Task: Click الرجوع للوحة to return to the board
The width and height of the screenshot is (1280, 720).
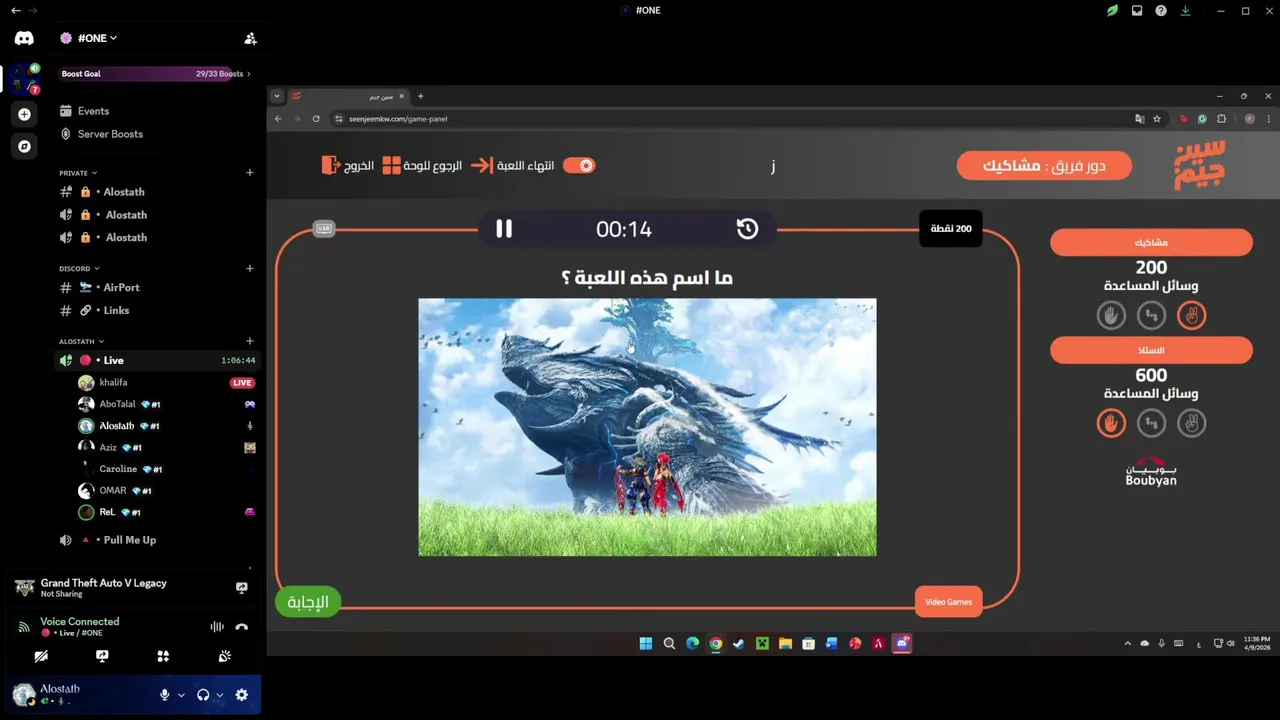Action: tap(422, 165)
